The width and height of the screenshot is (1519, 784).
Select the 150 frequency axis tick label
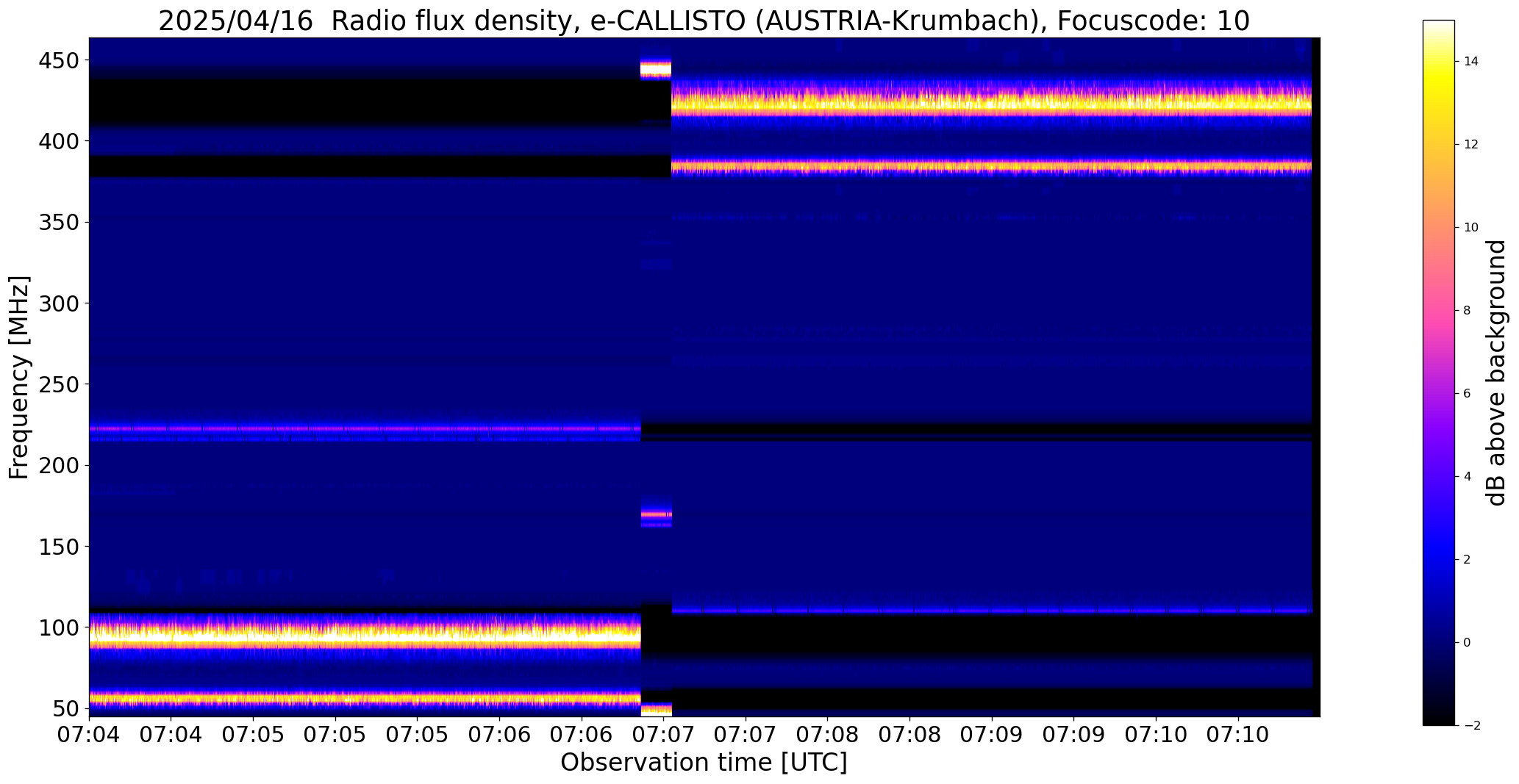coord(58,547)
